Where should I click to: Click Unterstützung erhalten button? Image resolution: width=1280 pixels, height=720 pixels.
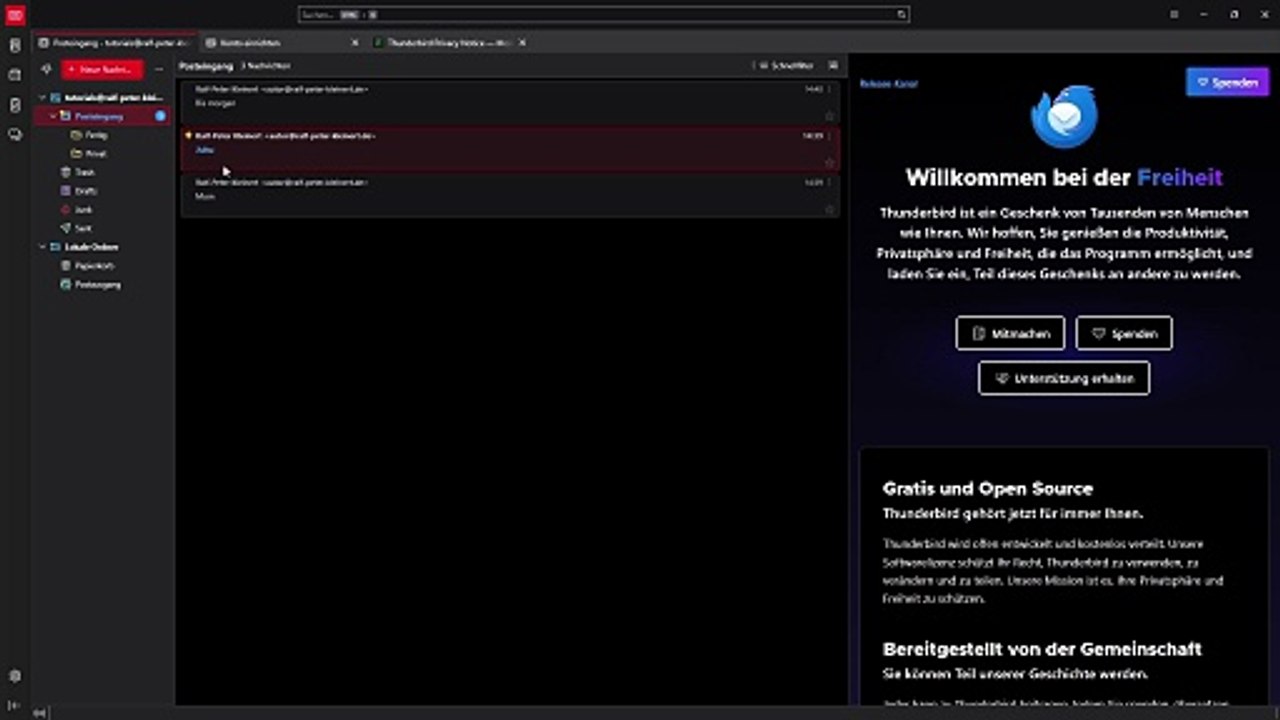(x=1064, y=379)
